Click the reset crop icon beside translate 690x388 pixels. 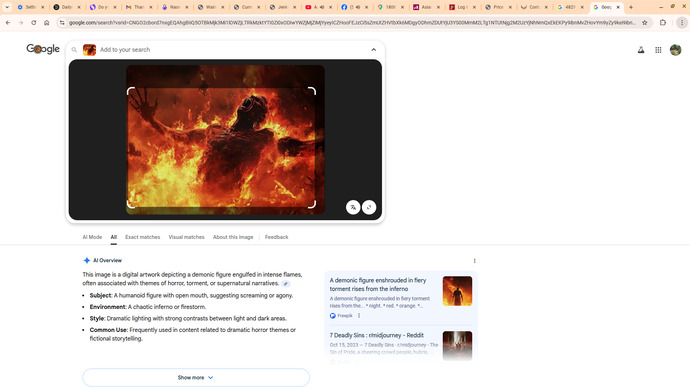tap(369, 207)
